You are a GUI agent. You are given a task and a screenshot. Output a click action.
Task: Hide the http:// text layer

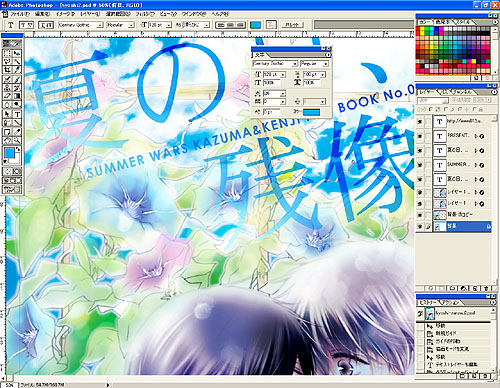(x=420, y=122)
